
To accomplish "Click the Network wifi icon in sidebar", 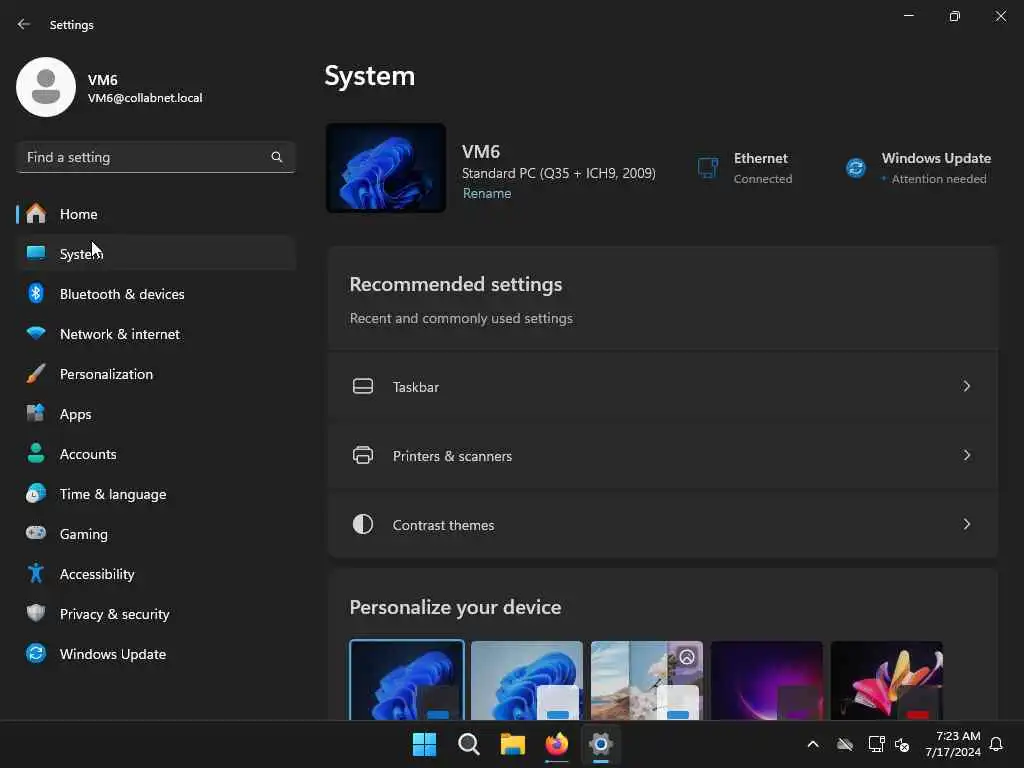I will (x=36, y=333).
